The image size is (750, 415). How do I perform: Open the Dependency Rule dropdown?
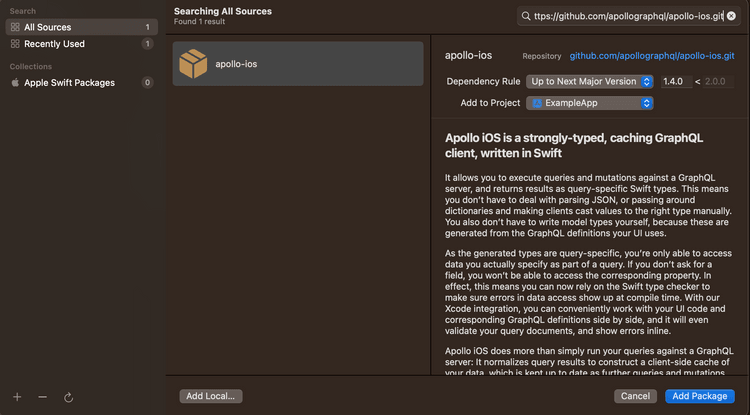590,82
